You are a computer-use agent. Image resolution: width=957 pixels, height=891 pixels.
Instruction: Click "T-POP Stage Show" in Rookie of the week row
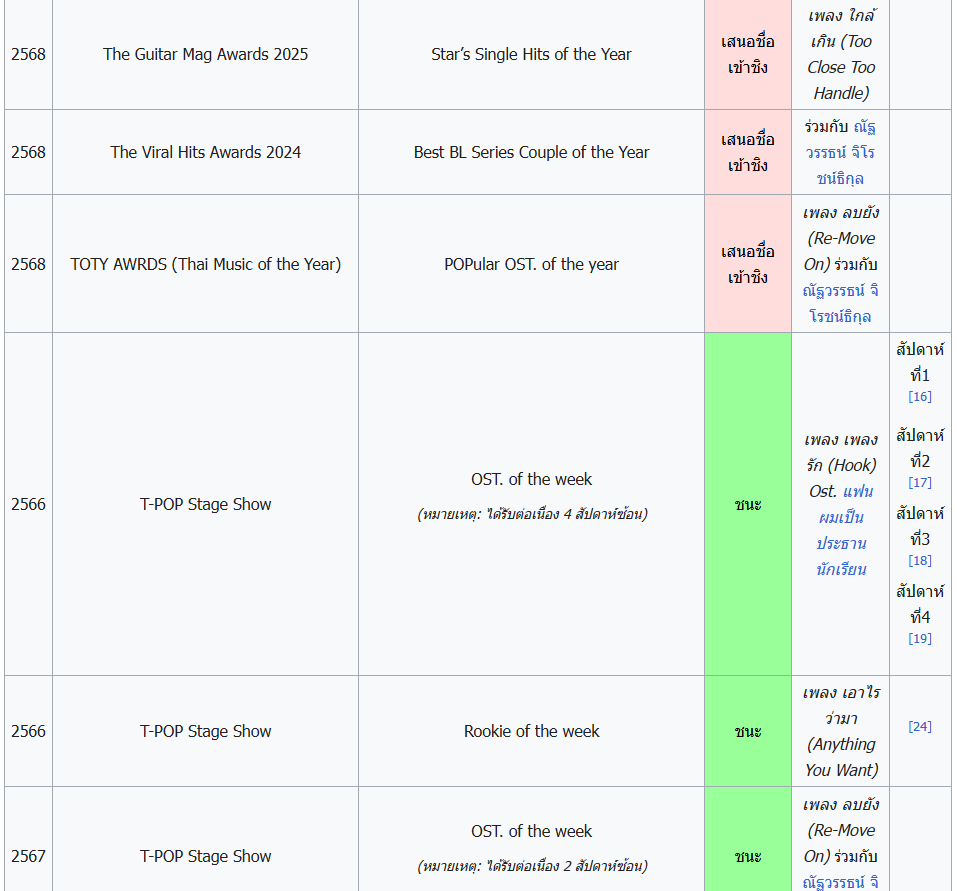pos(206,731)
